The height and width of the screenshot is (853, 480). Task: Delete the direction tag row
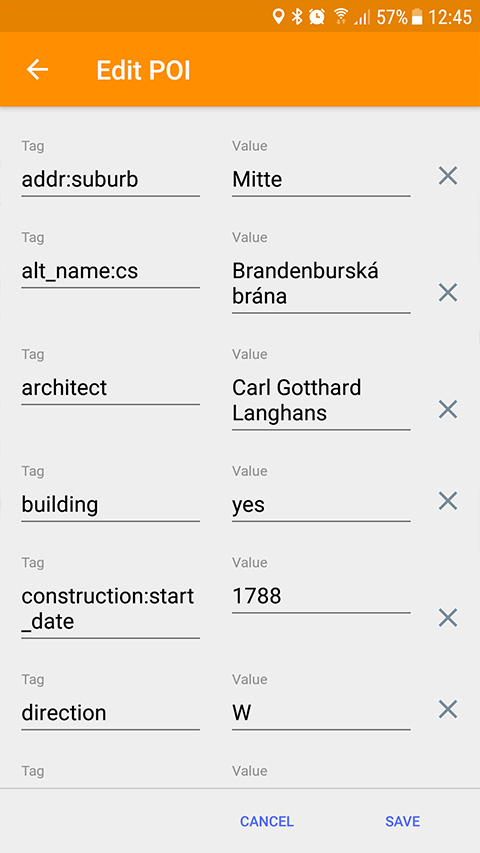(448, 709)
